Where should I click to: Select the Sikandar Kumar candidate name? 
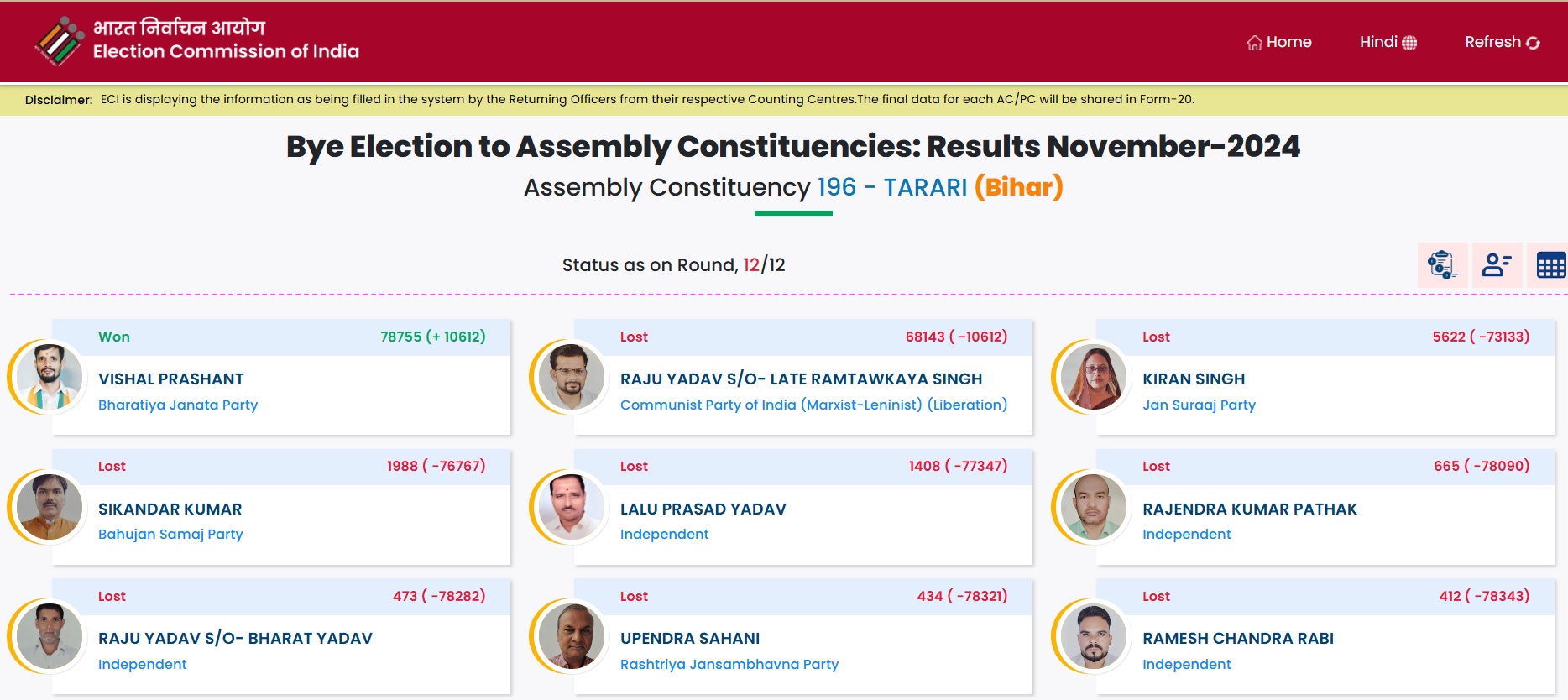[x=170, y=509]
